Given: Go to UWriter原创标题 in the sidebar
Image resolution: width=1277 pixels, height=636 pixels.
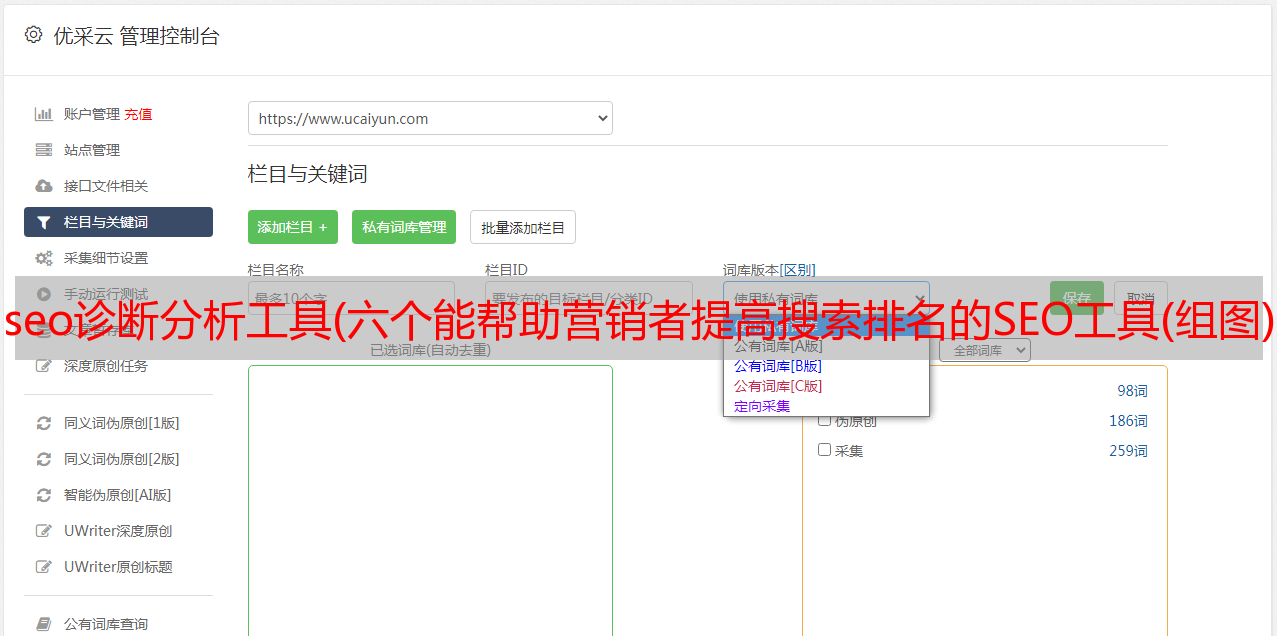Looking at the screenshot, I should click(x=118, y=567).
